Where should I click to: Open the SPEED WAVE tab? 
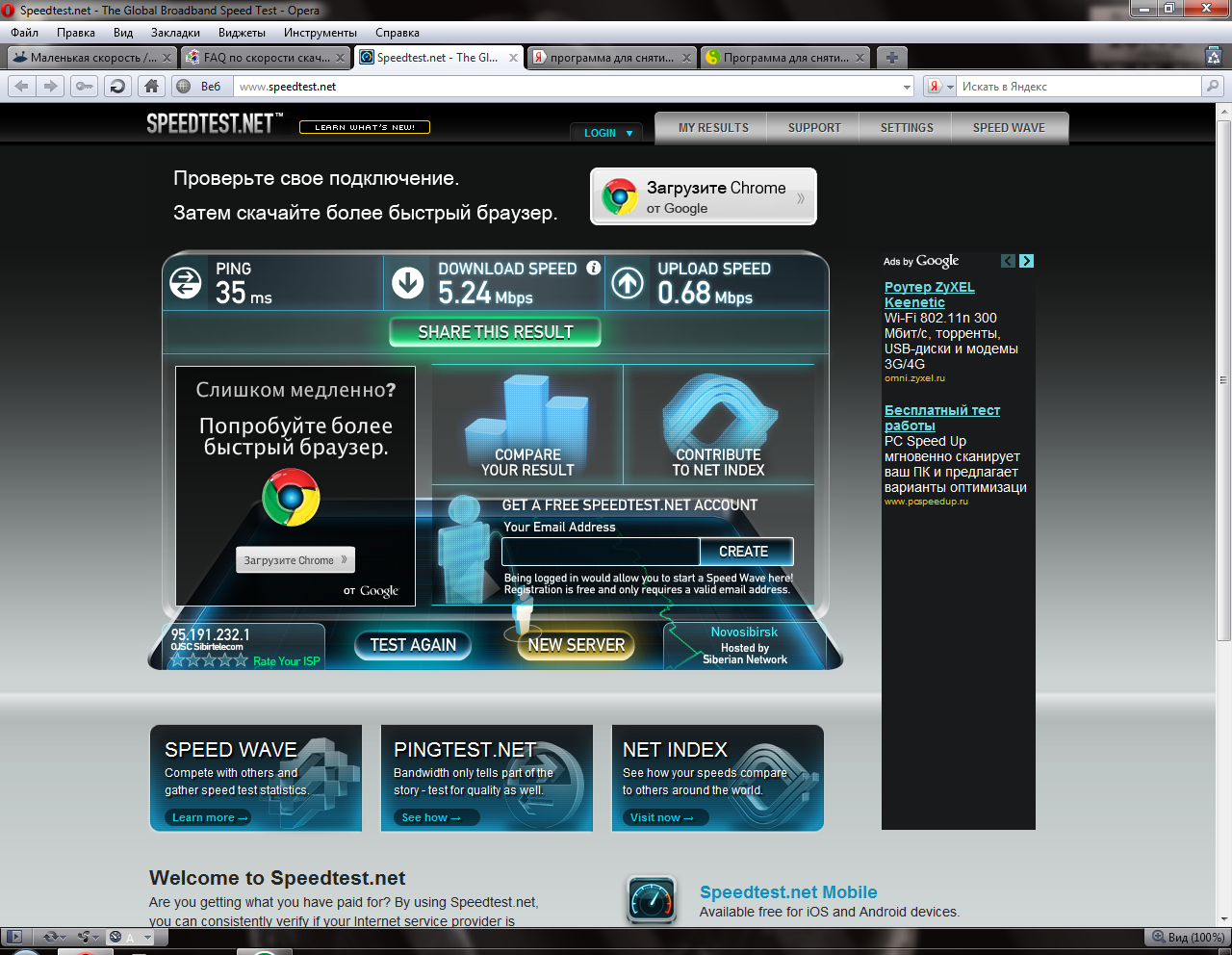pyautogui.click(x=1009, y=128)
